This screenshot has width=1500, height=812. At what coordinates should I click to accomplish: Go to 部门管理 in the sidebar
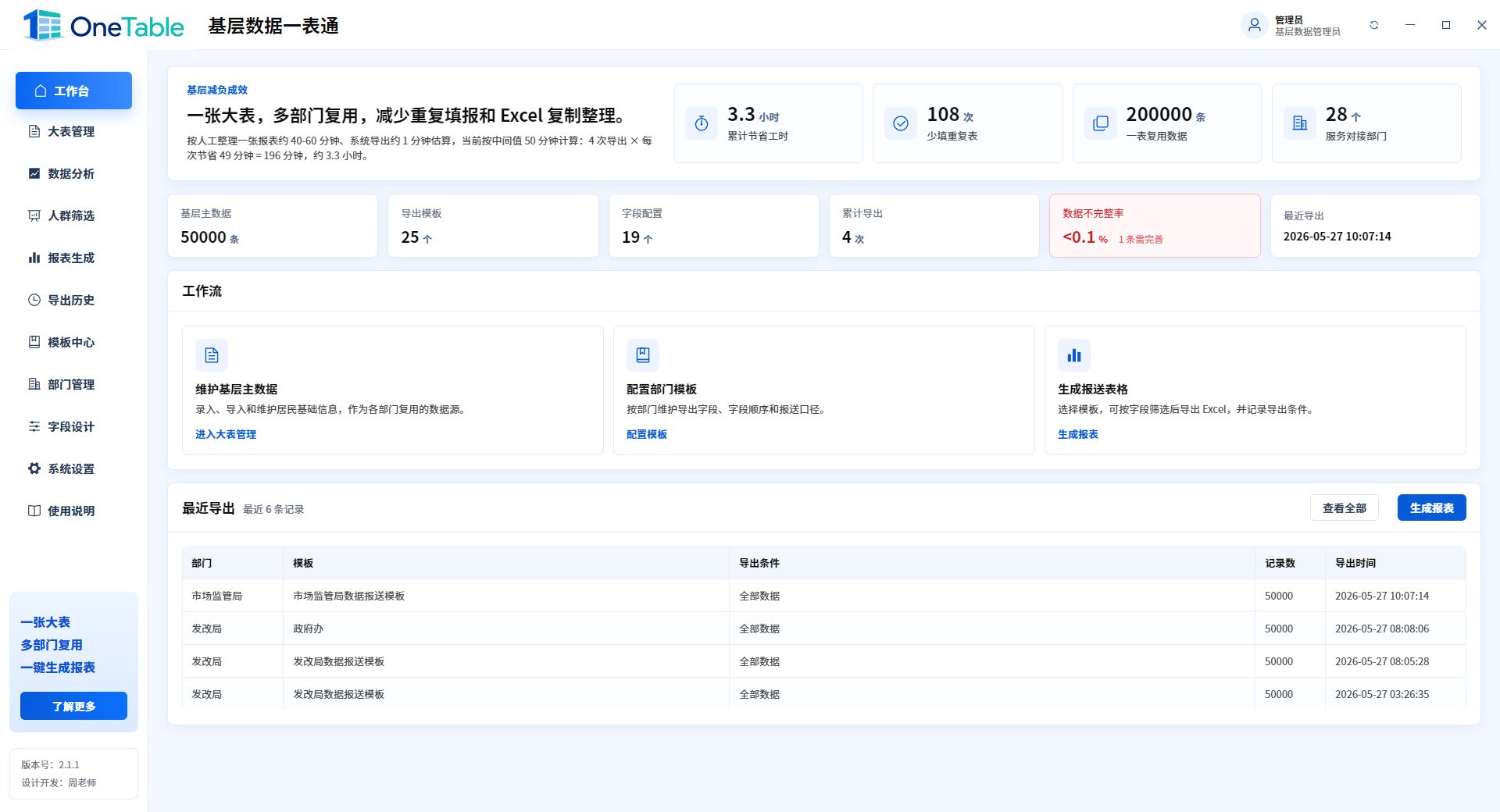(x=73, y=384)
